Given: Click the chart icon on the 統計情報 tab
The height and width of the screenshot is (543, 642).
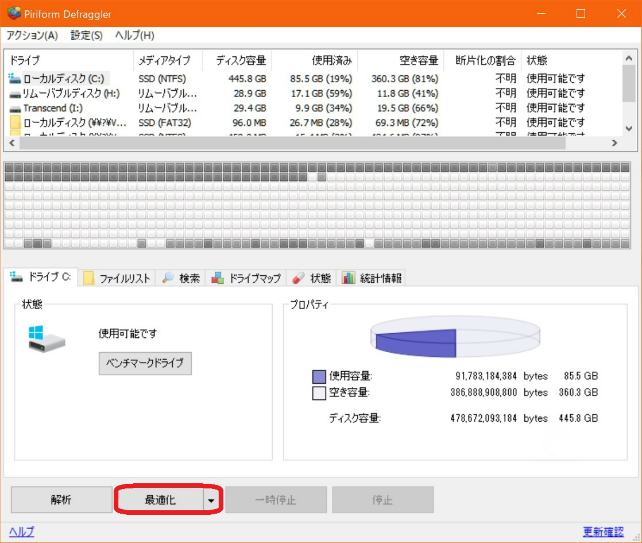Looking at the screenshot, I should [x=348, y=278].
